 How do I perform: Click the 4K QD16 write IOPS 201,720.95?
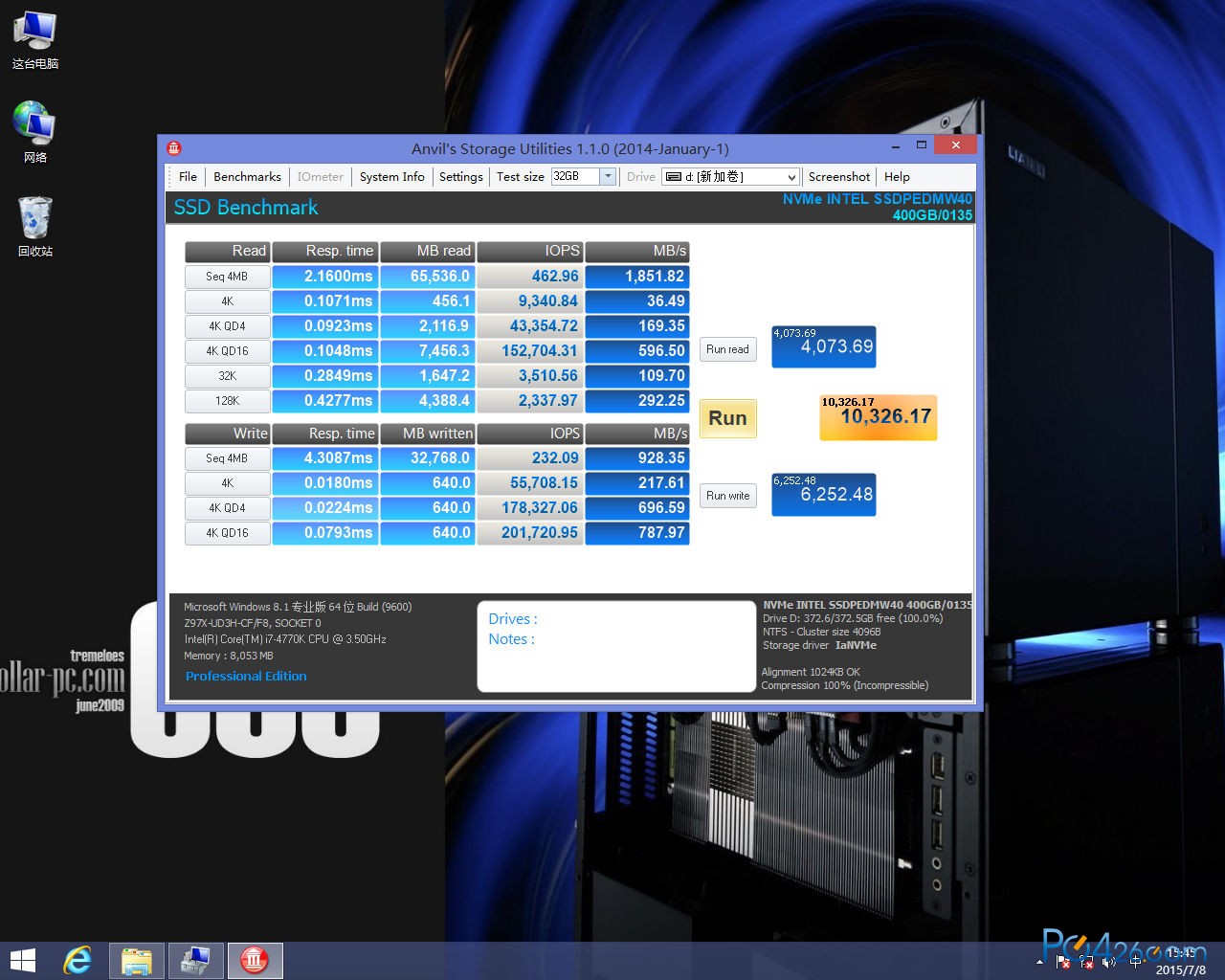(x=530, y=533)
